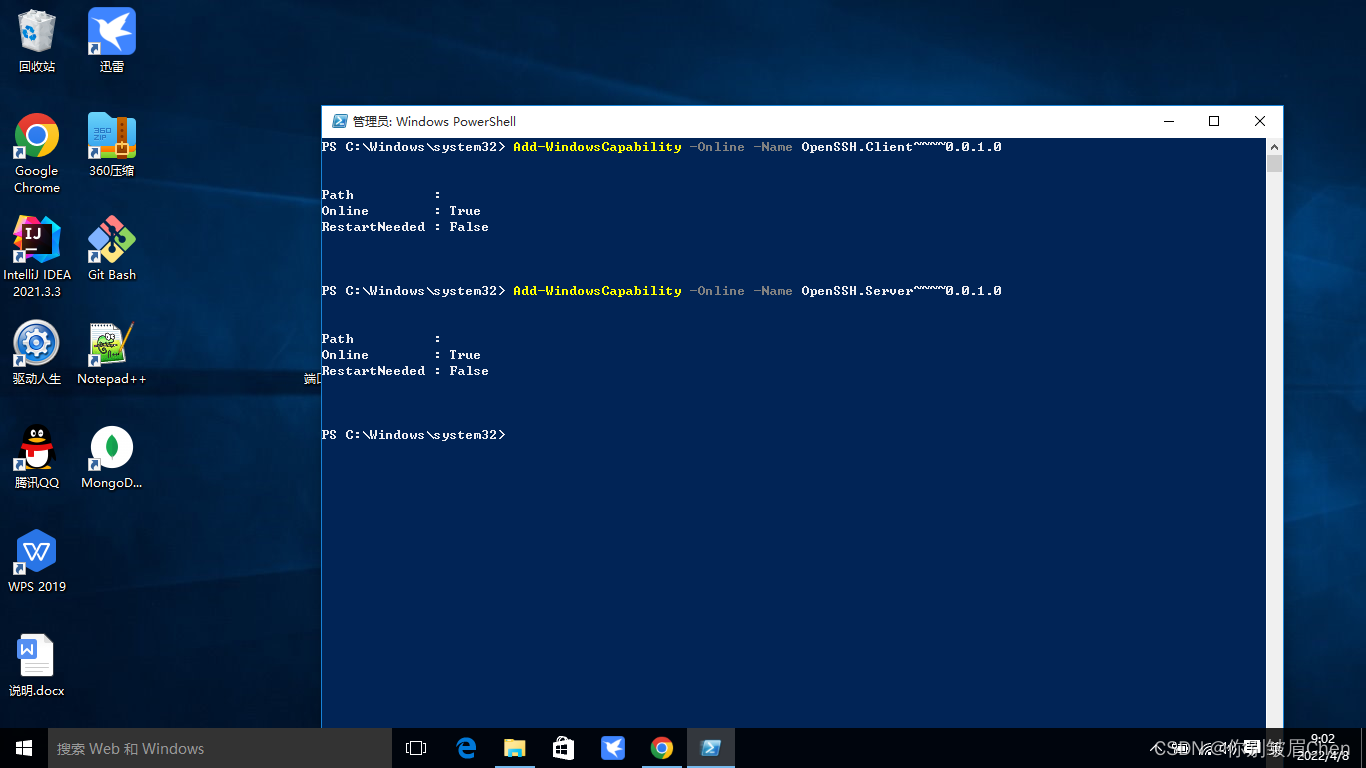Open IntelliJ IDEA 2021.3.3 shortcut
The height and width of the screenshot is (768, 1366).
[37, 240]
